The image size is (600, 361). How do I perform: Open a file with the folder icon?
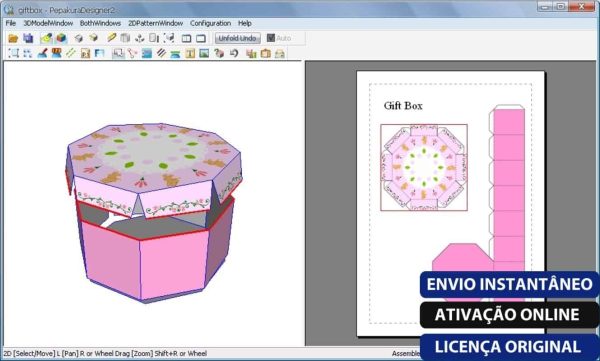pos(13,38)
